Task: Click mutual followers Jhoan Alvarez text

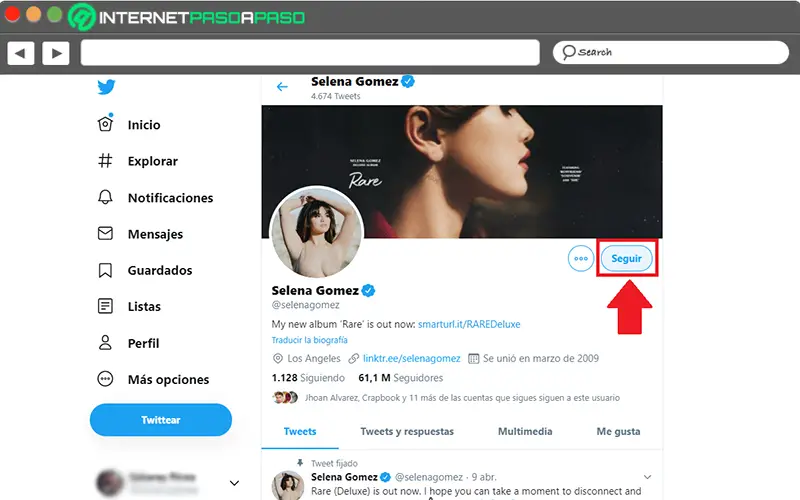Action: 462,397
